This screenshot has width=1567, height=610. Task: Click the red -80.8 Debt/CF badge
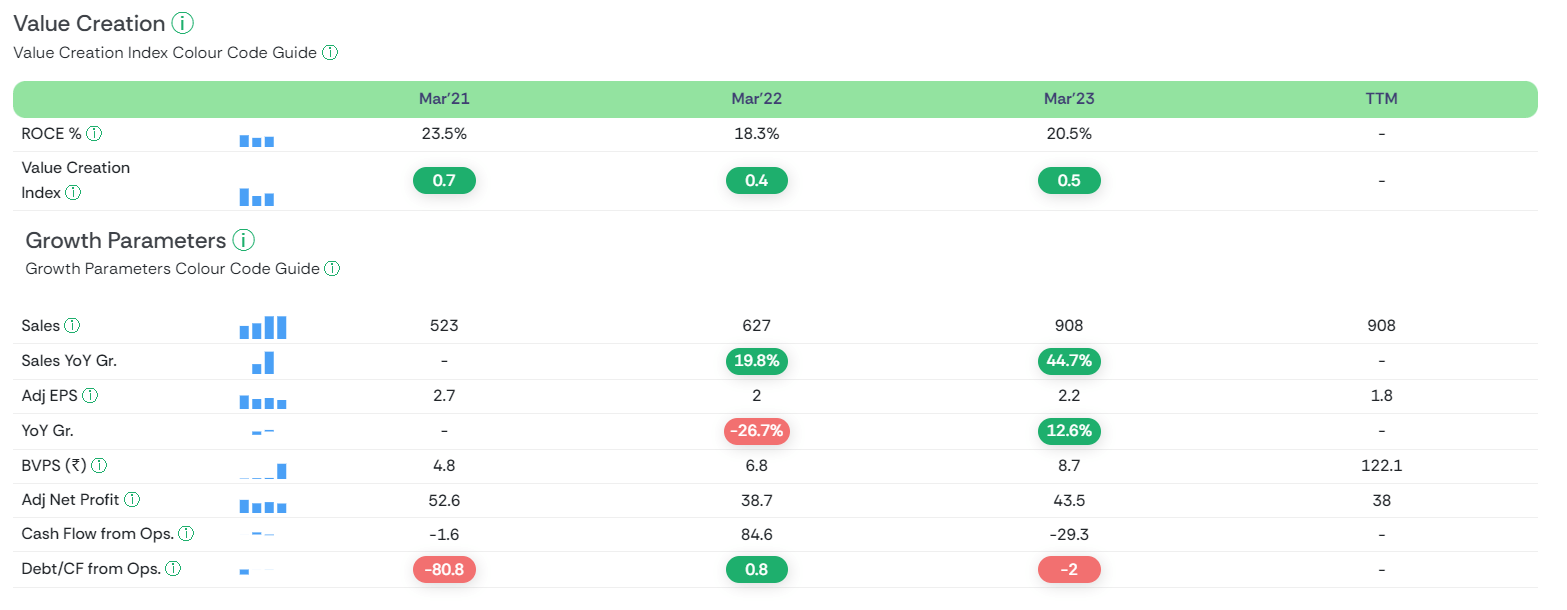(444, 569)
